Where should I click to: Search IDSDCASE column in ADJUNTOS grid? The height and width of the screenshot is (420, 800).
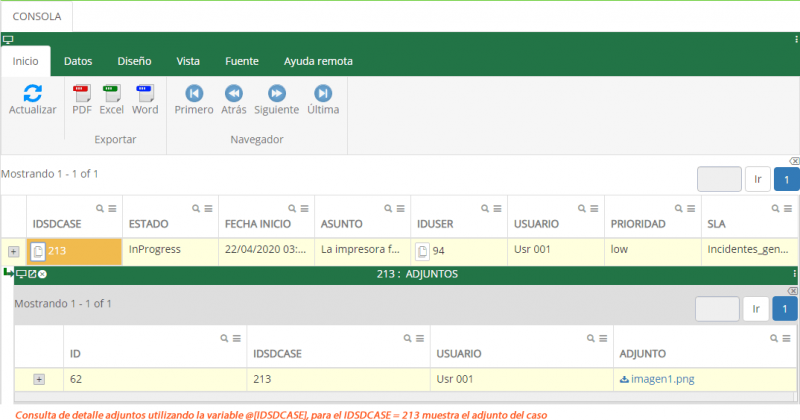(407, 338)
